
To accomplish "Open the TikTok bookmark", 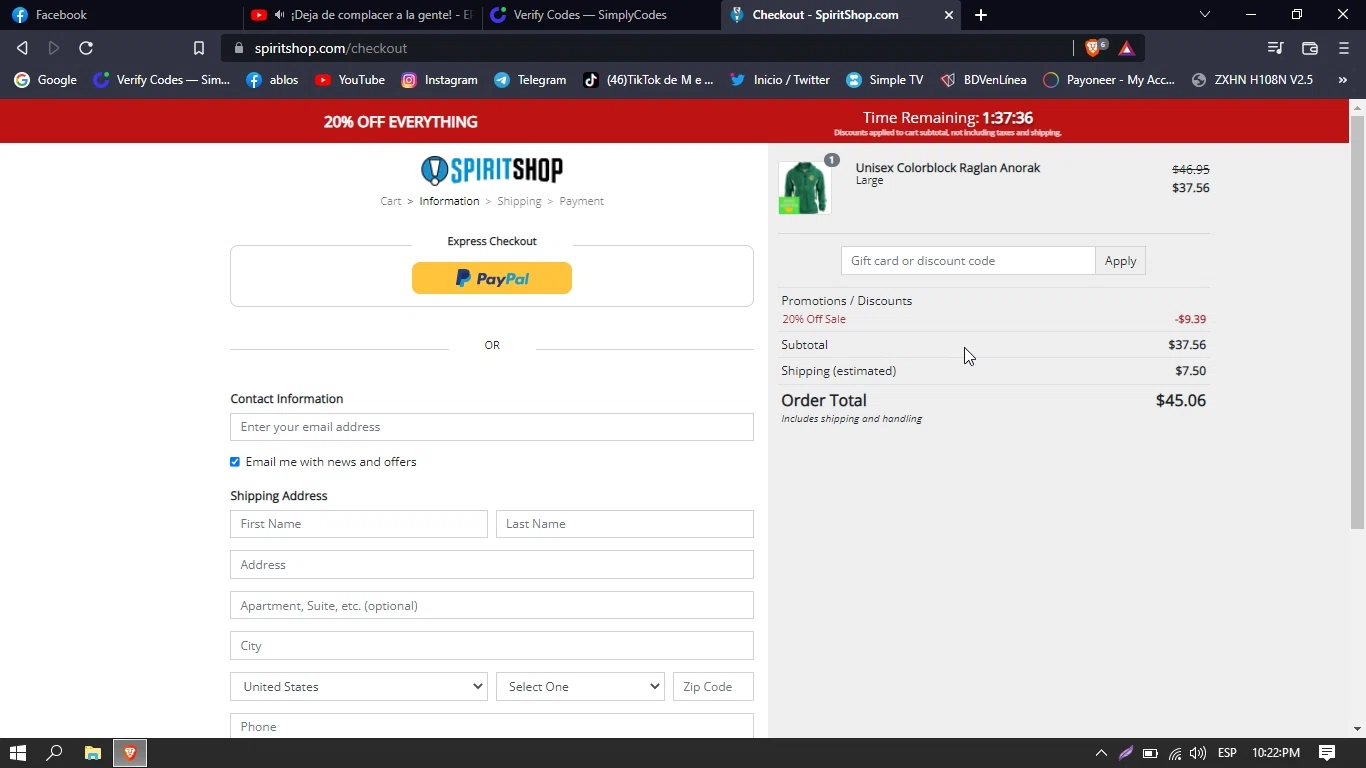I will click(649, 80).
